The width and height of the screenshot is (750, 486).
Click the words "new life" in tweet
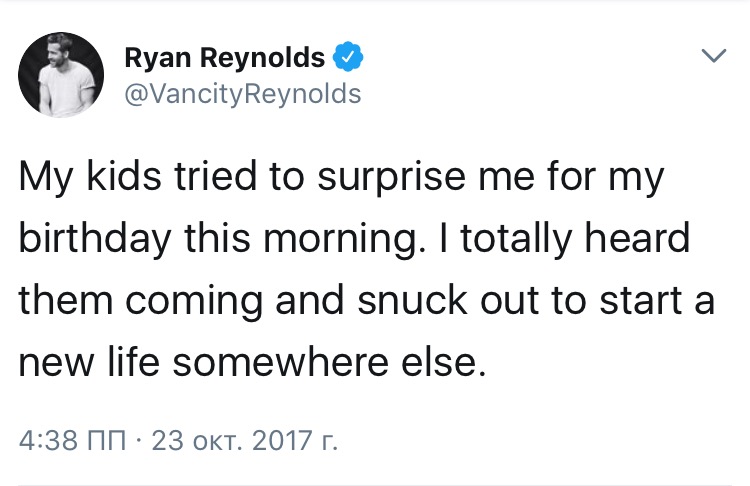(89, 361)
